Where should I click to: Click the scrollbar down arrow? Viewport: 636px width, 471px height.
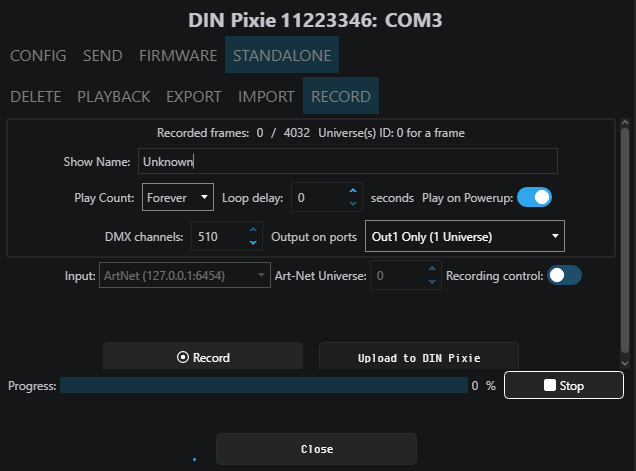[x=625, y=363]
